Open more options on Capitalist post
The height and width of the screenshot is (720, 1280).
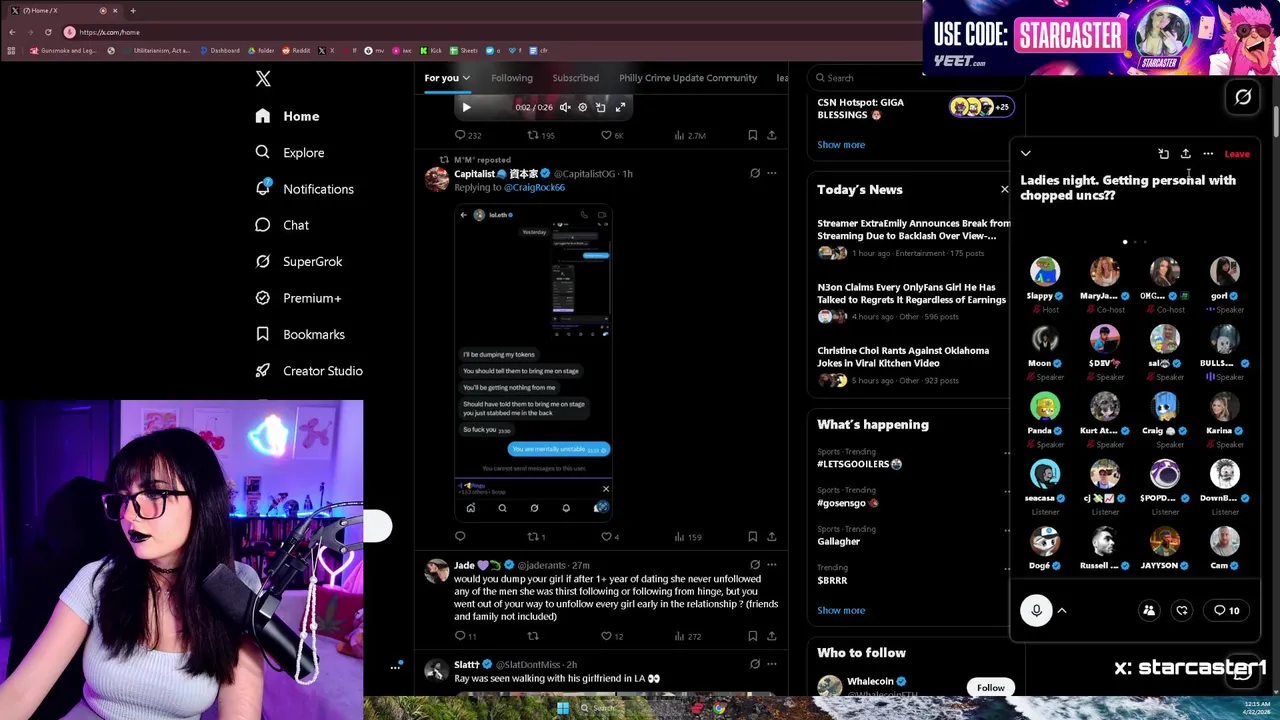772,173
